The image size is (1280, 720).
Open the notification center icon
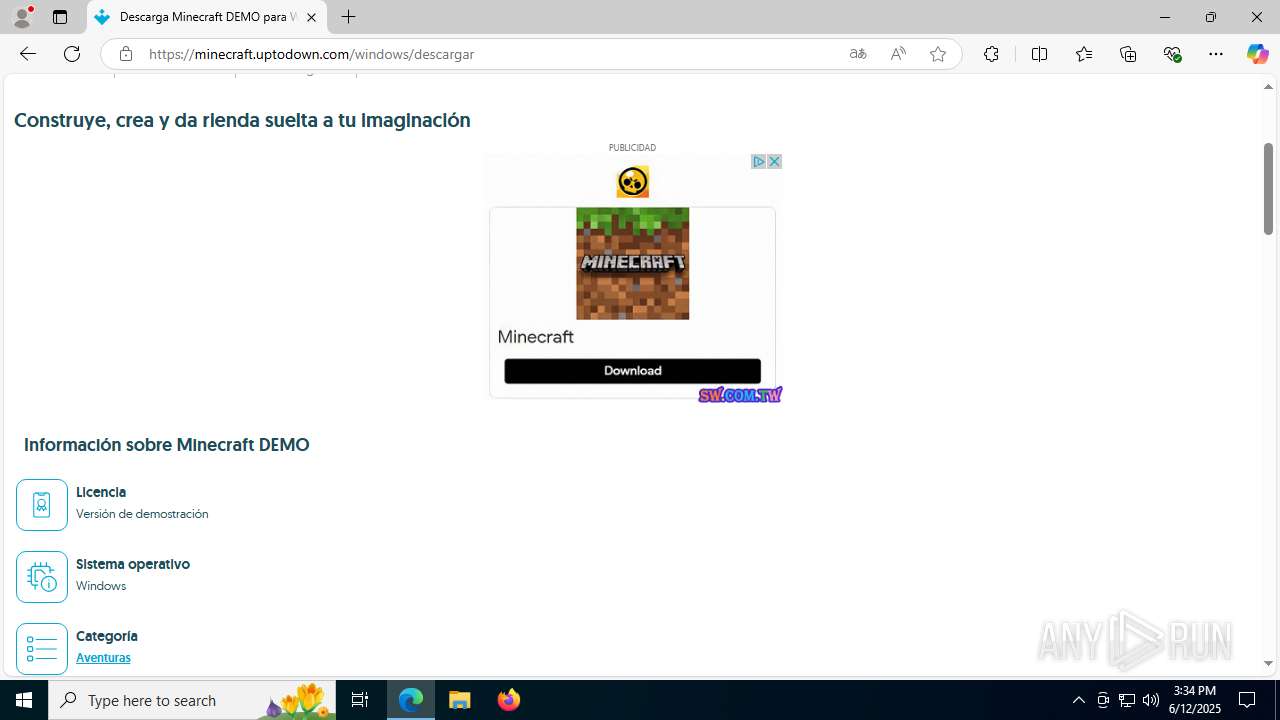pos(1247,700)
